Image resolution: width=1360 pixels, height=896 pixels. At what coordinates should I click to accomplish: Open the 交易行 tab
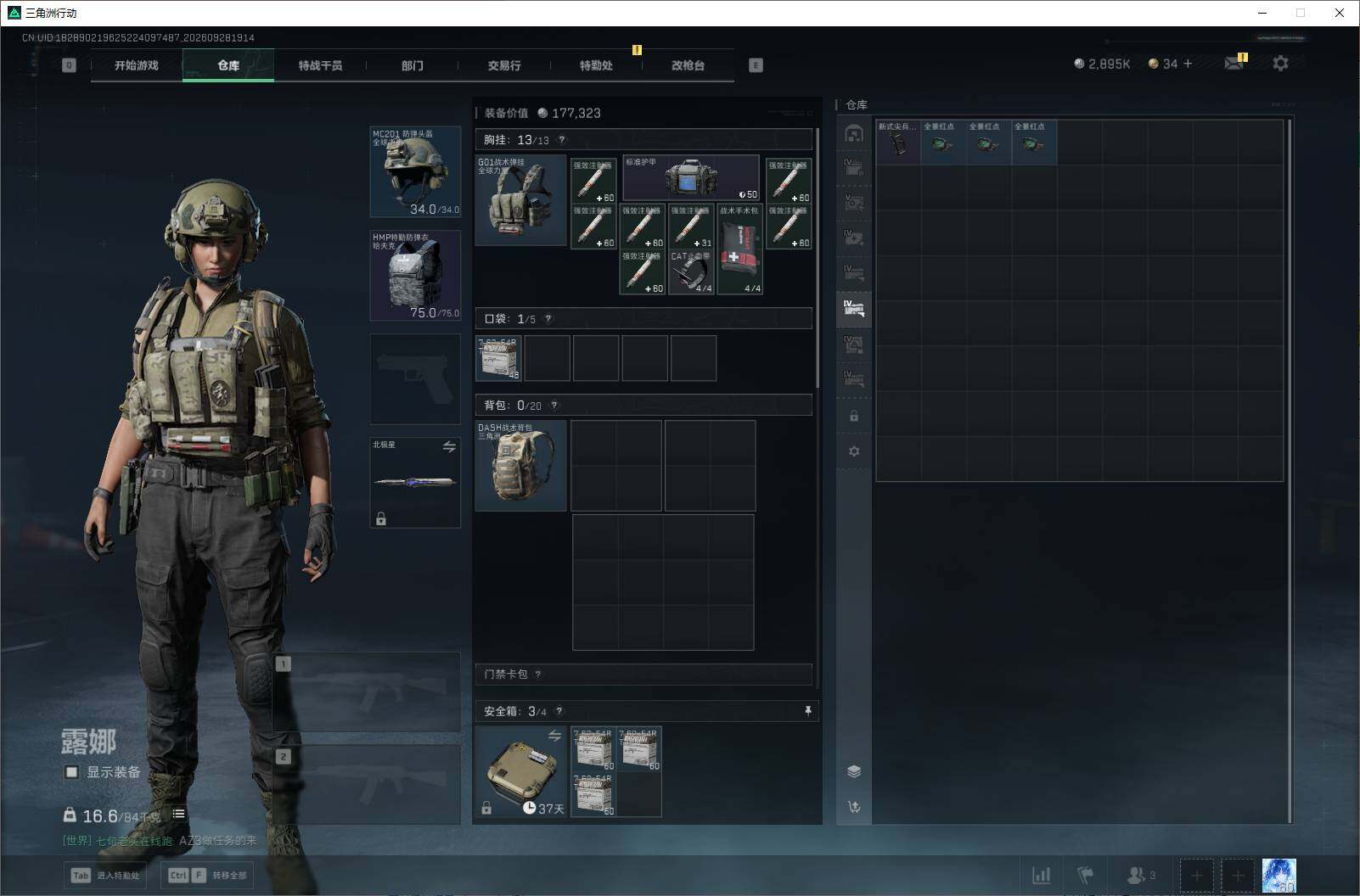tap(504, 65)
